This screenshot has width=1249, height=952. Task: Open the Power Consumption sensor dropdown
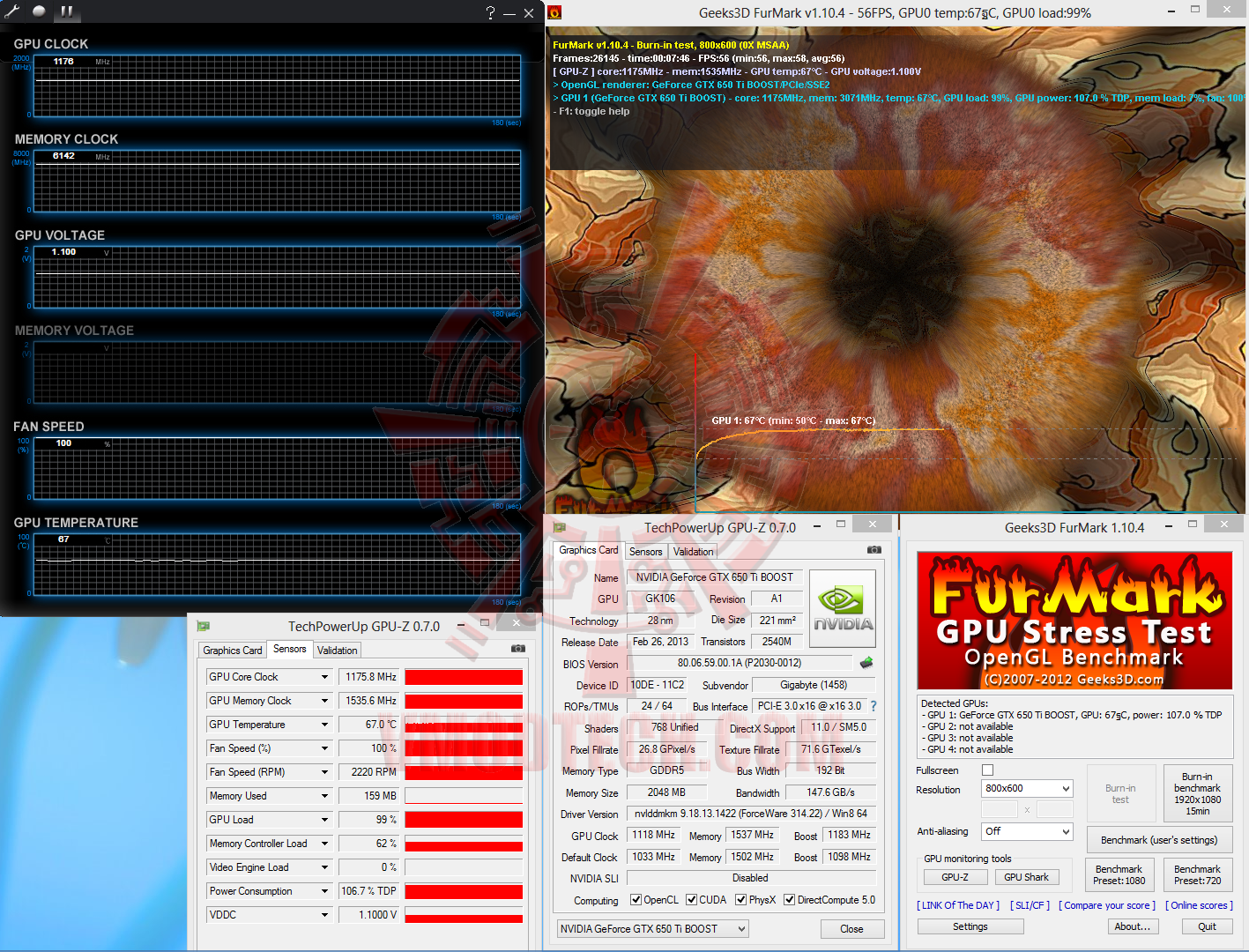(x=324, y=891)
